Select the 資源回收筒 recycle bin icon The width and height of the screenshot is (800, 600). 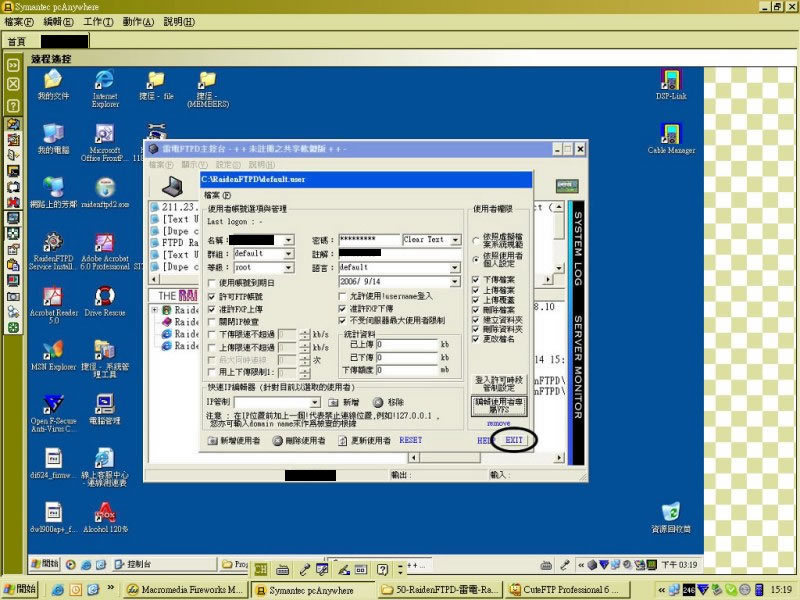[671, 517]
